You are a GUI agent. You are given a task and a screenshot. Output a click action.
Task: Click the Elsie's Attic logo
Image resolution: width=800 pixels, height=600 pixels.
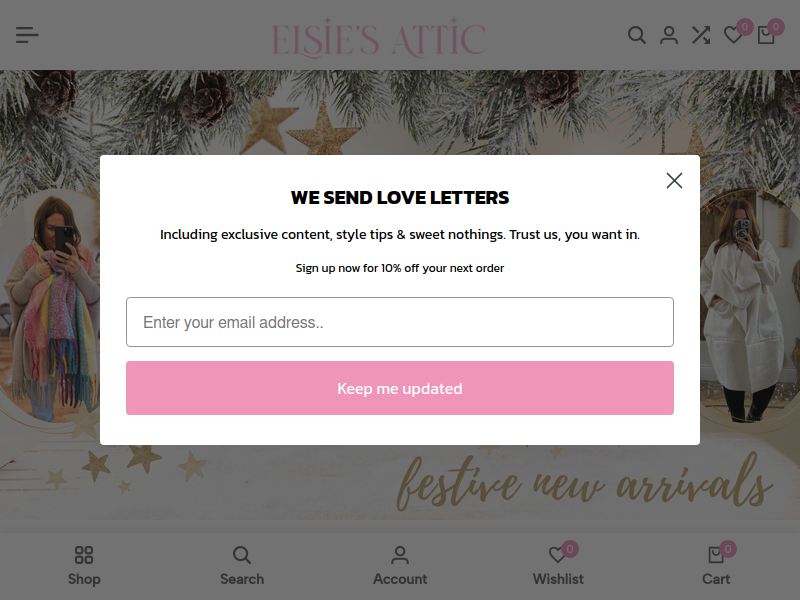(379, 38)
